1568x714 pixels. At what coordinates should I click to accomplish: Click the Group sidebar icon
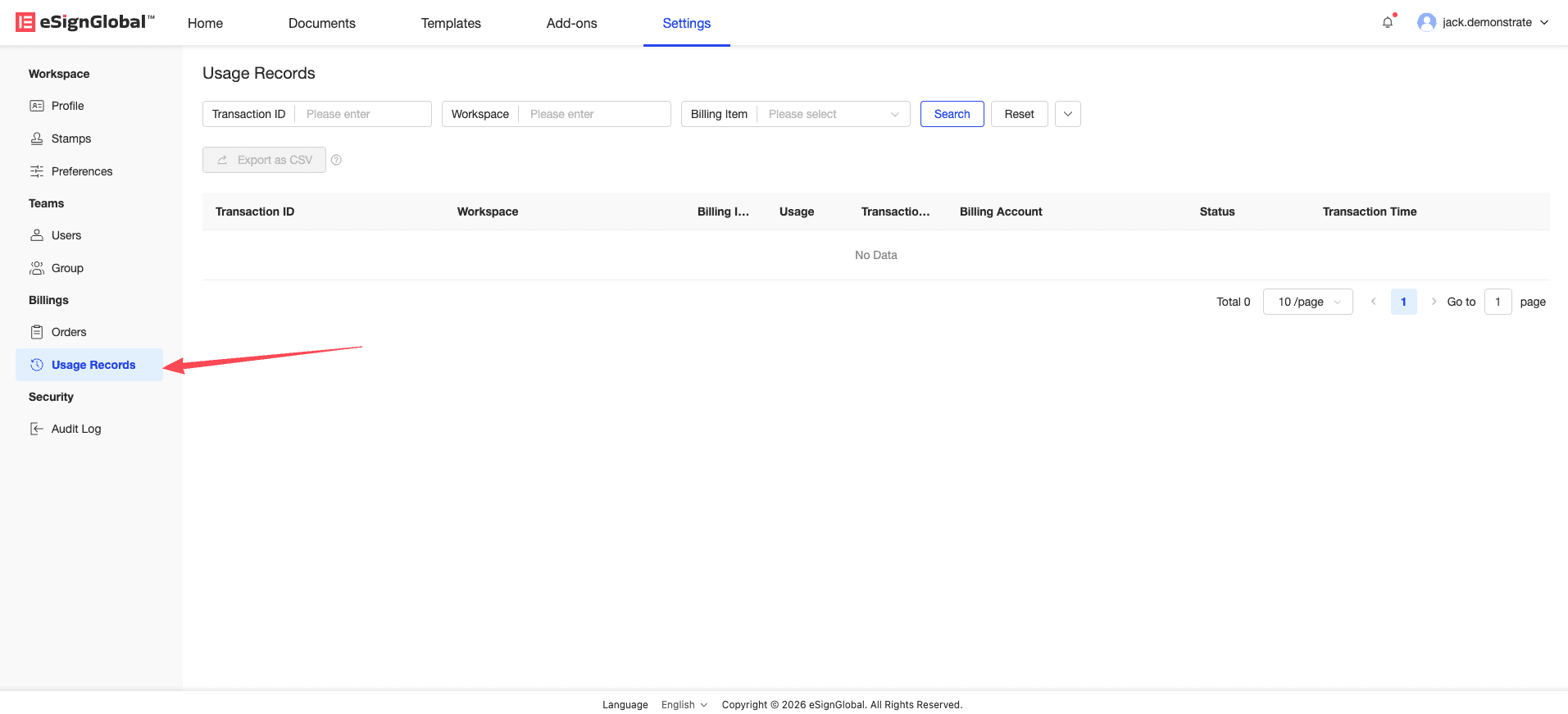pyautogui.click(x=37, y=268)
